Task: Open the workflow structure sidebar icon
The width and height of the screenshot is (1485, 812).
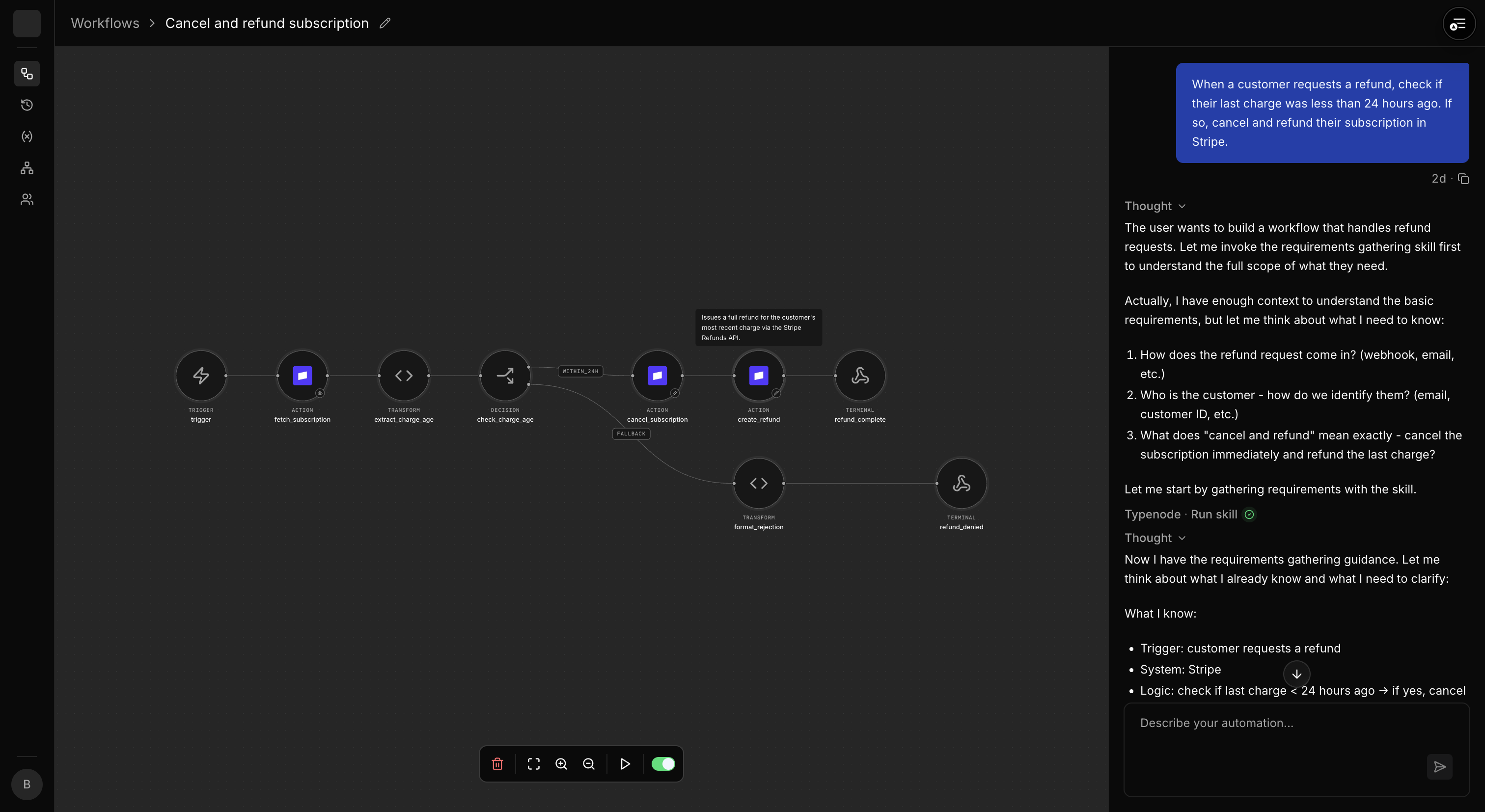Action: 27,168
